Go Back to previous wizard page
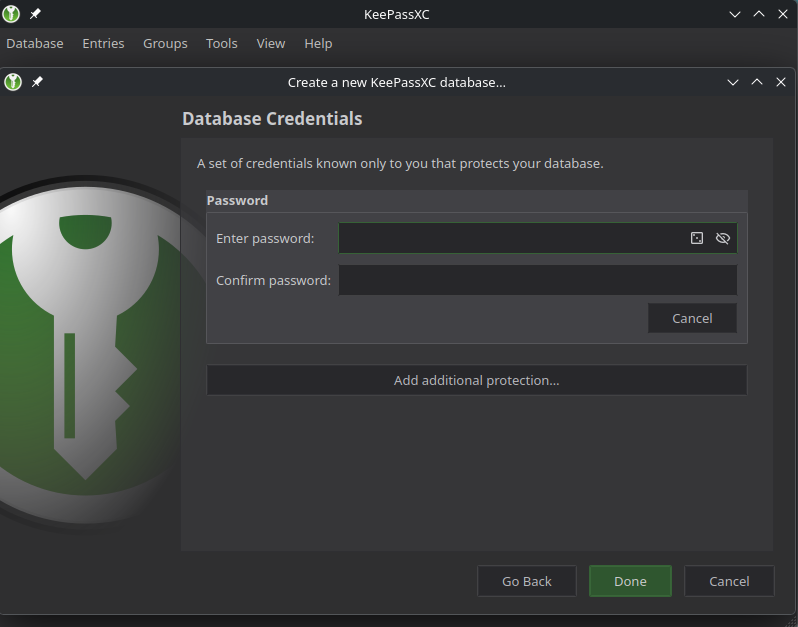 point(527,581)
